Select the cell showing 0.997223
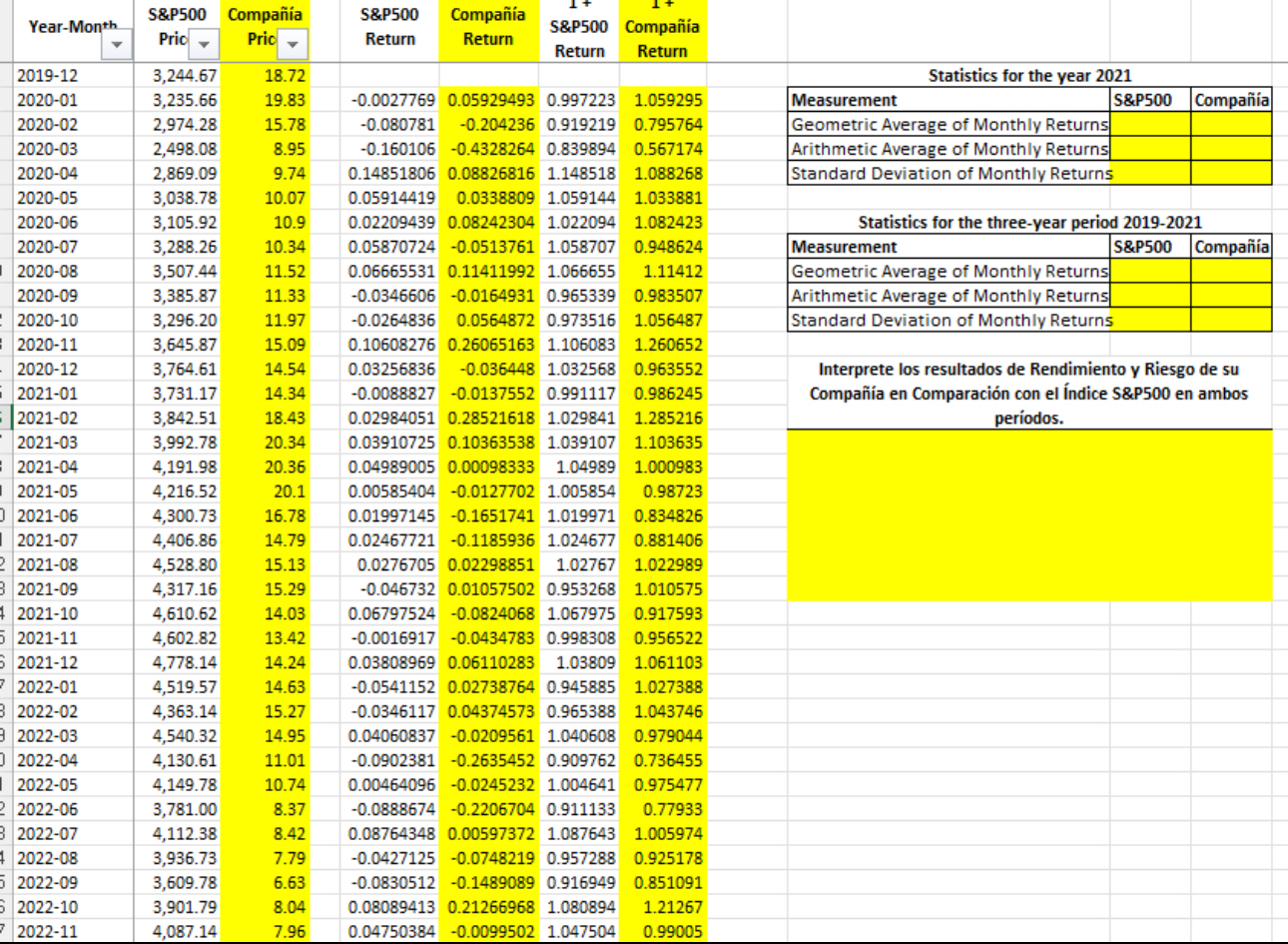1288x944 pixels. click(x=579, y=100)
